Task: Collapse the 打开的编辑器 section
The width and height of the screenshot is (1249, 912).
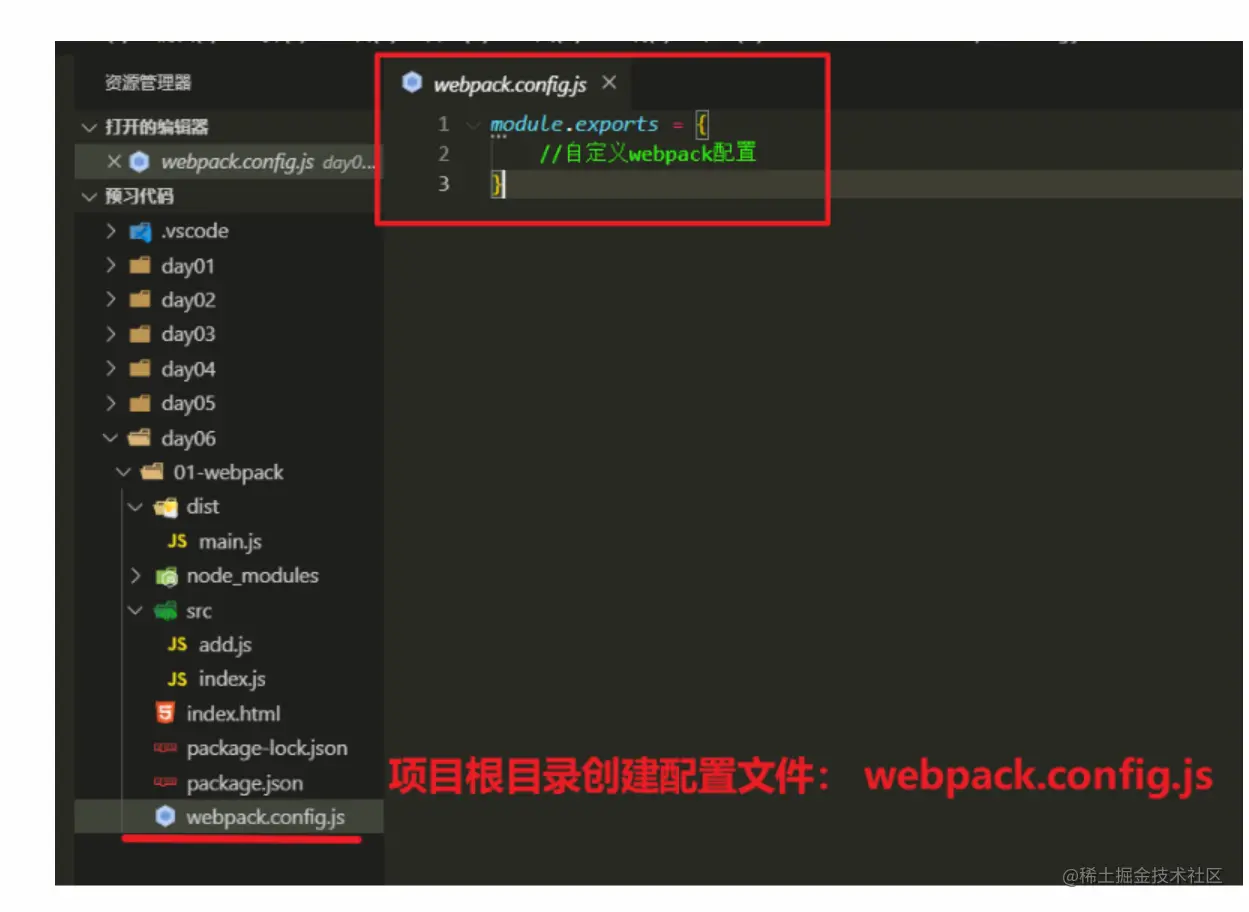Action: 89,128
